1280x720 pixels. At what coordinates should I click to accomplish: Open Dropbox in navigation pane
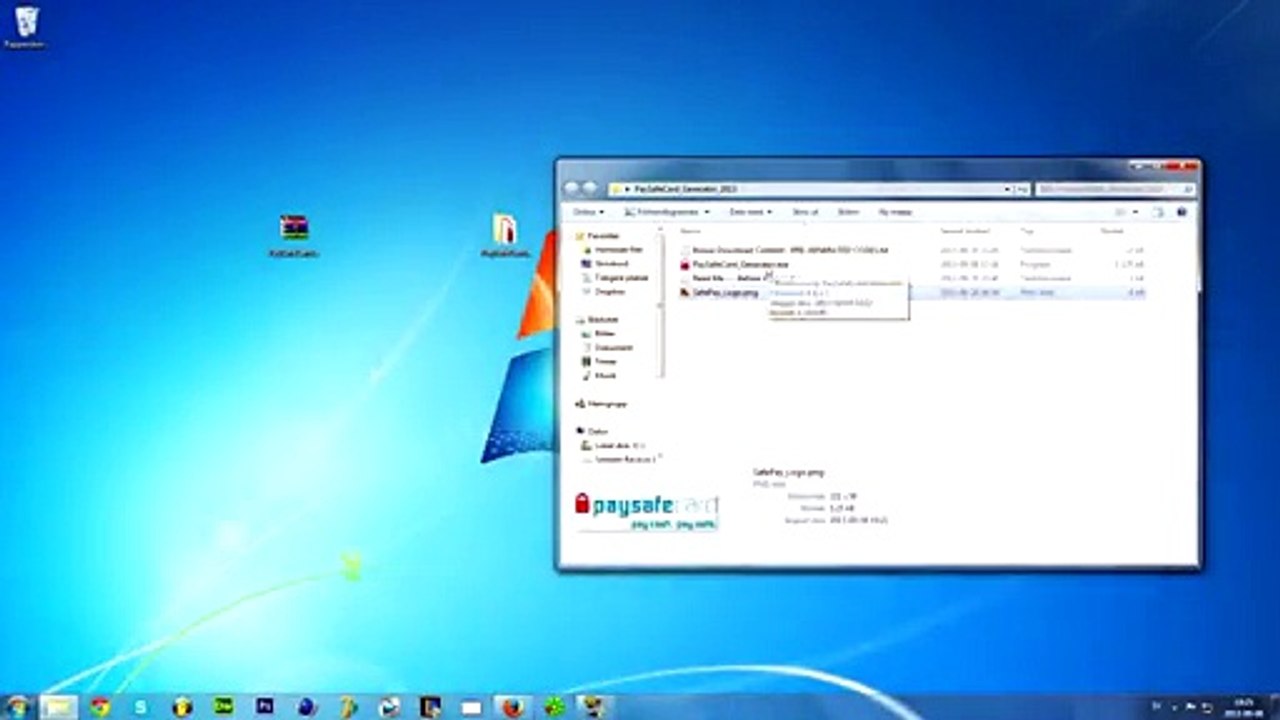(604, 291)
